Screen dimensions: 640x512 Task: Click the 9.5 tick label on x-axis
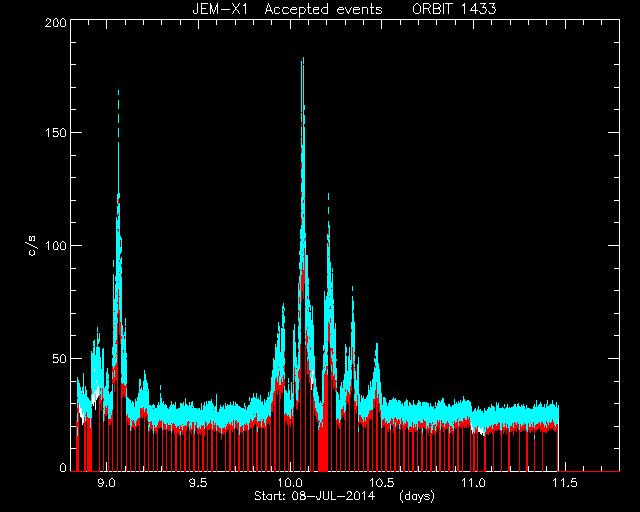198,483
